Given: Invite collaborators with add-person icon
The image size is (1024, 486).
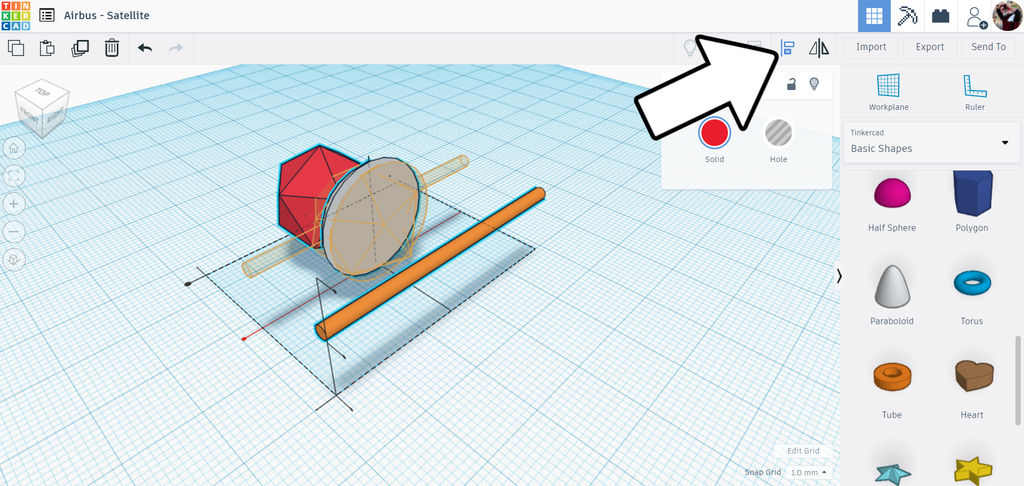Looking at the screenshot, I should click(976, 16).
